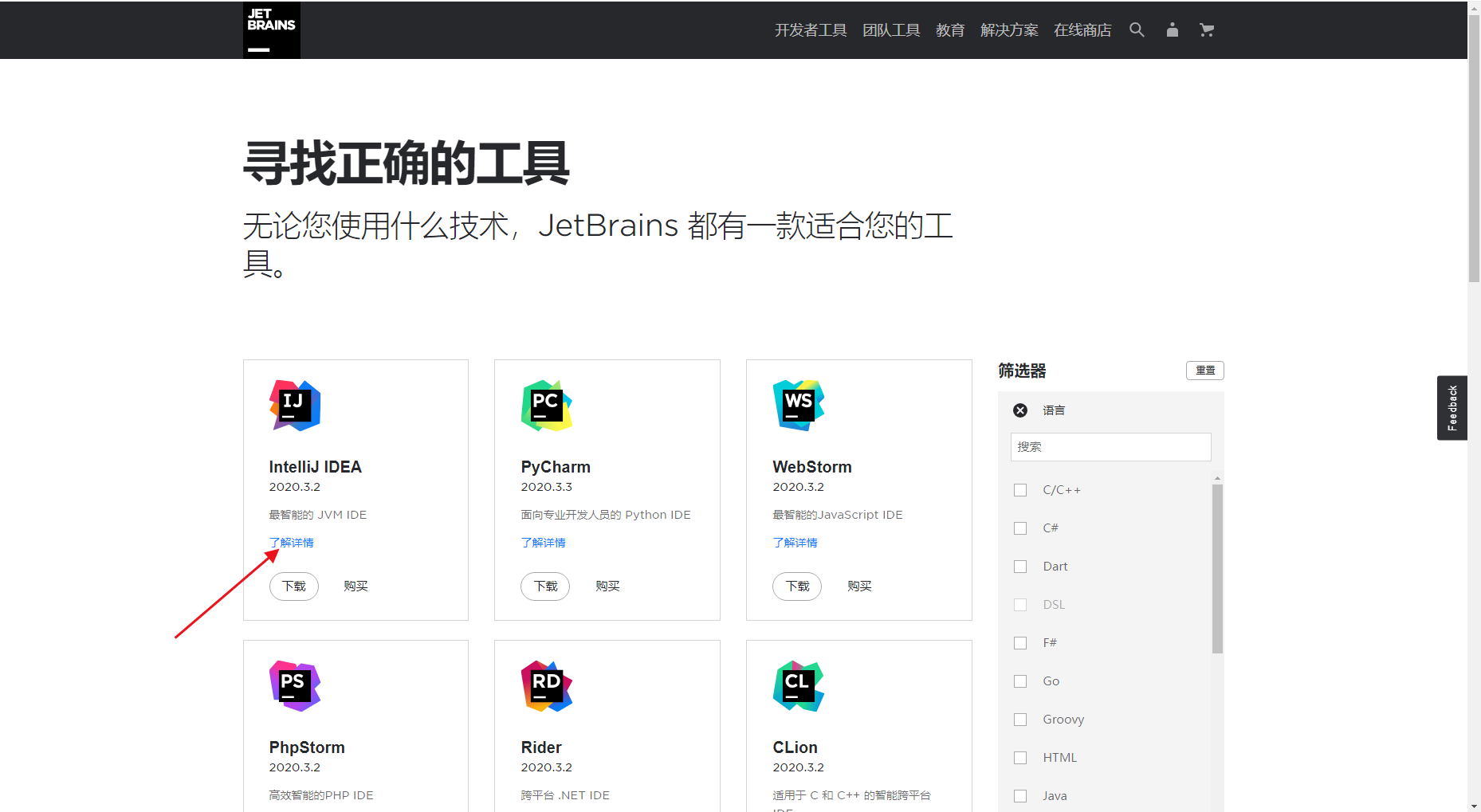Click the page vertical scrollbar

click(x=1474, y=147)
